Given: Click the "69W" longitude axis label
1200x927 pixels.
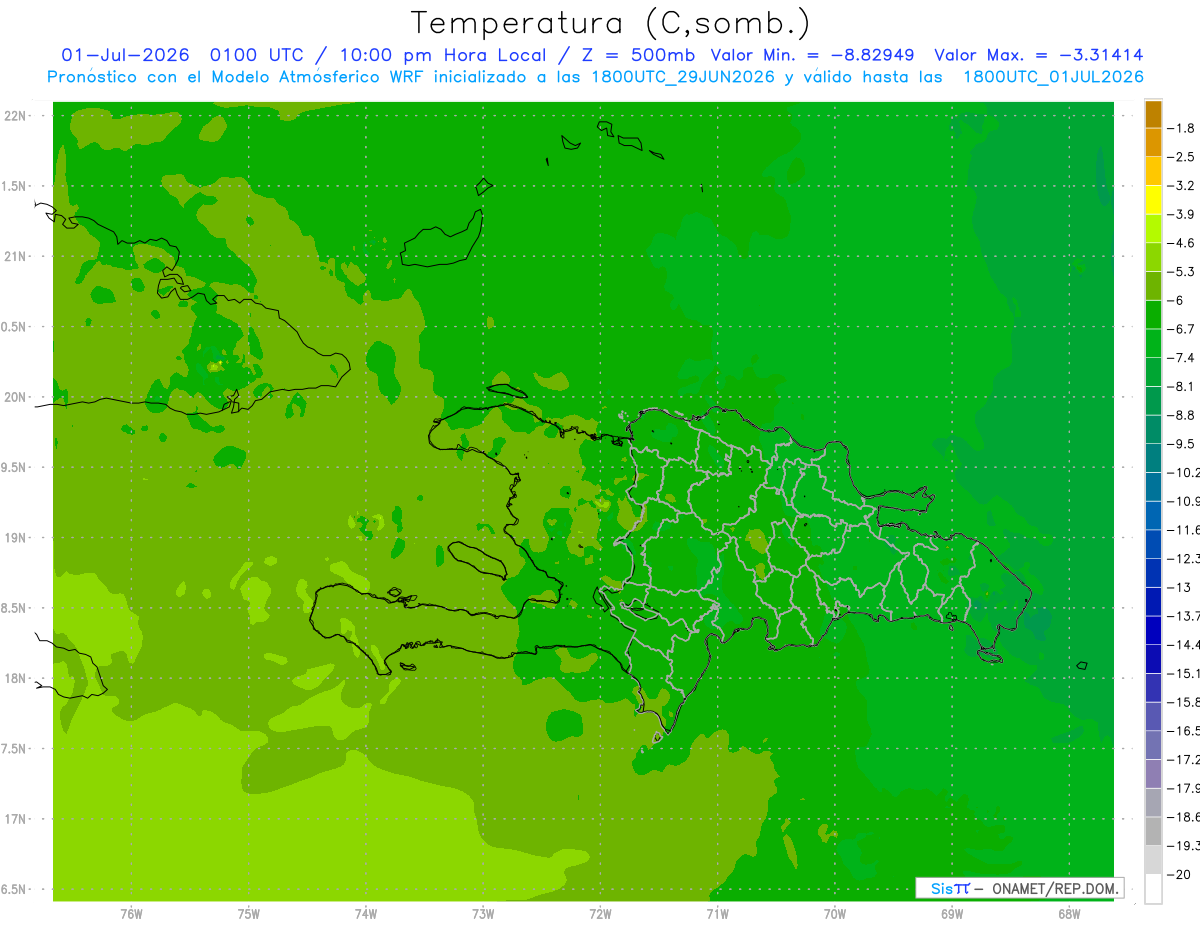Looking at the screenshot, I should [x=952, y=914].
